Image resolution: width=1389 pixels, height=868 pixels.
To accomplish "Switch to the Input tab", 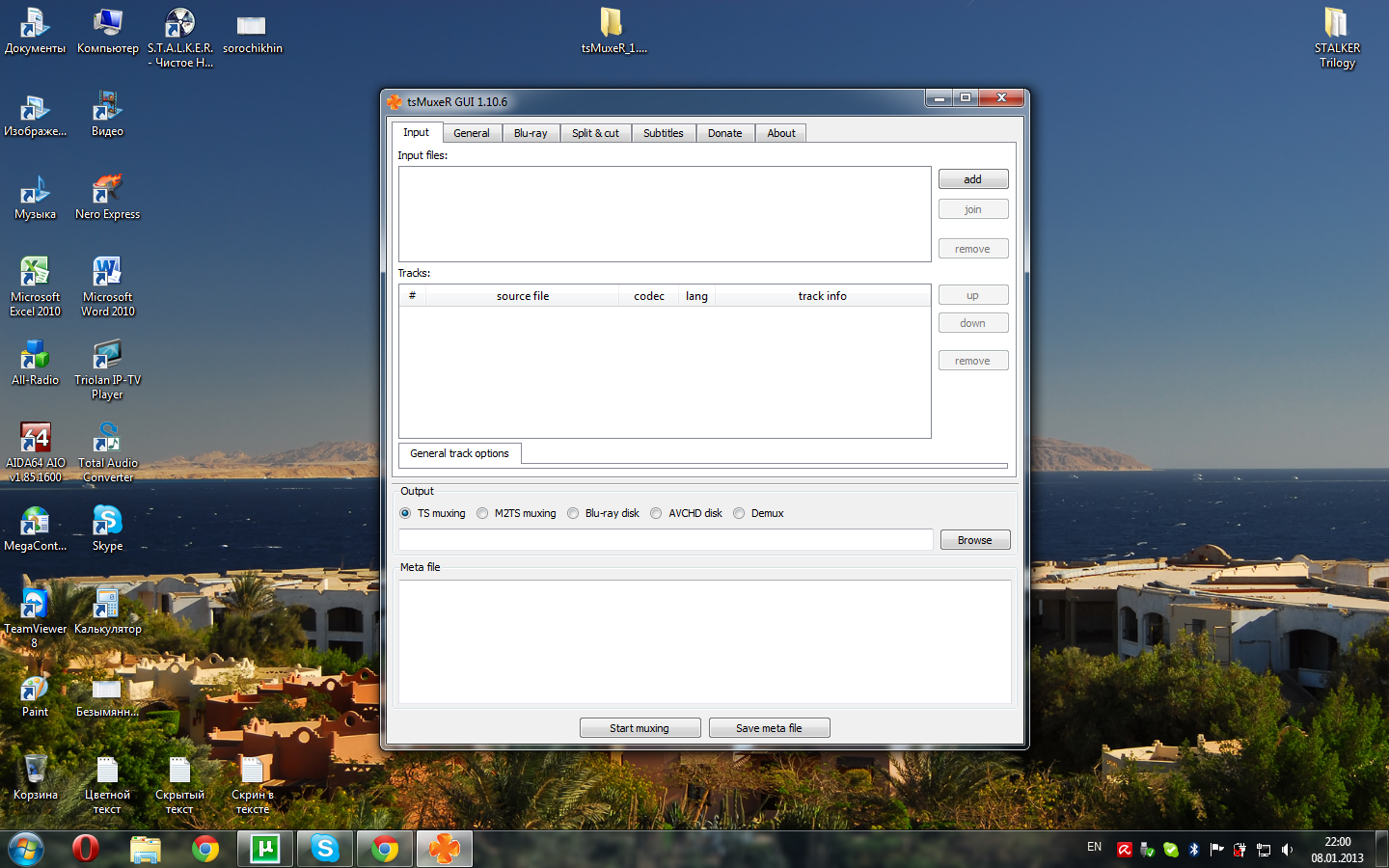I will coord(417,132).
